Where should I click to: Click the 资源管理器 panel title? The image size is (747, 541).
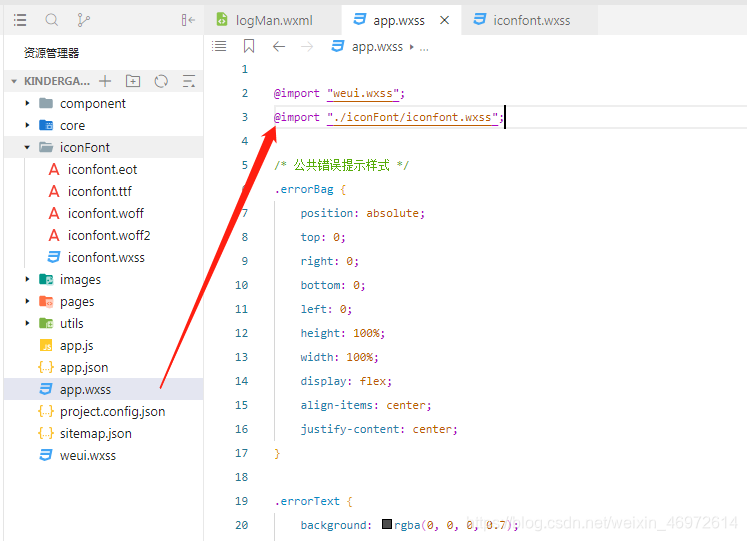(51, 53)
